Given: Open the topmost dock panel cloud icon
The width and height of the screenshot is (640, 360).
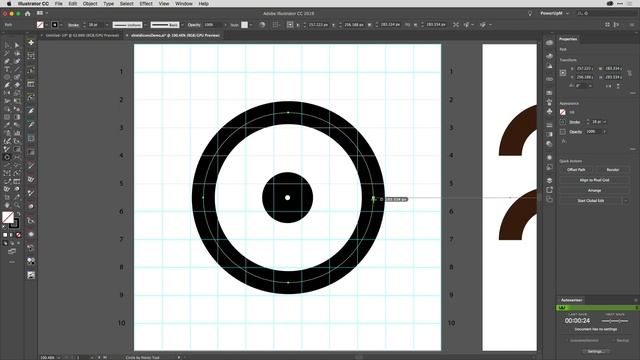Looking at the screenshot, I should point(549,42).
